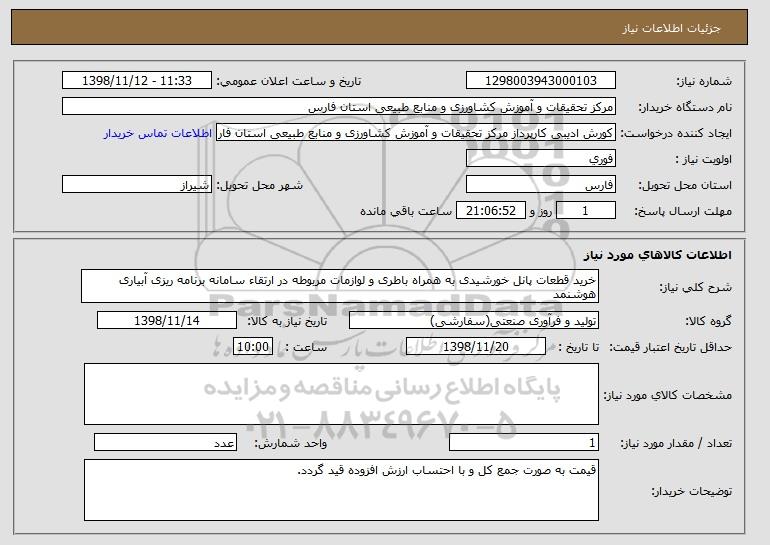Screen dimensions: 770x545
Task: Click the تاریخ نیاز به کالا label
Action: pyautogui.click(x=287, y=322)
